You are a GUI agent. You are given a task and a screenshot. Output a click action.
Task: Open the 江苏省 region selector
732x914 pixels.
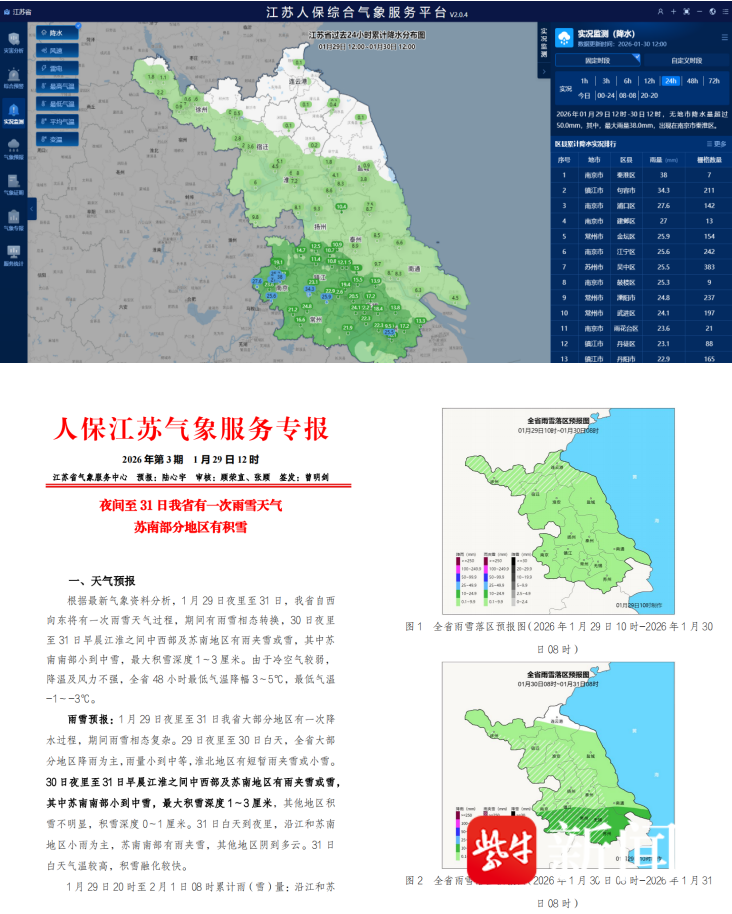coord(16,11)
